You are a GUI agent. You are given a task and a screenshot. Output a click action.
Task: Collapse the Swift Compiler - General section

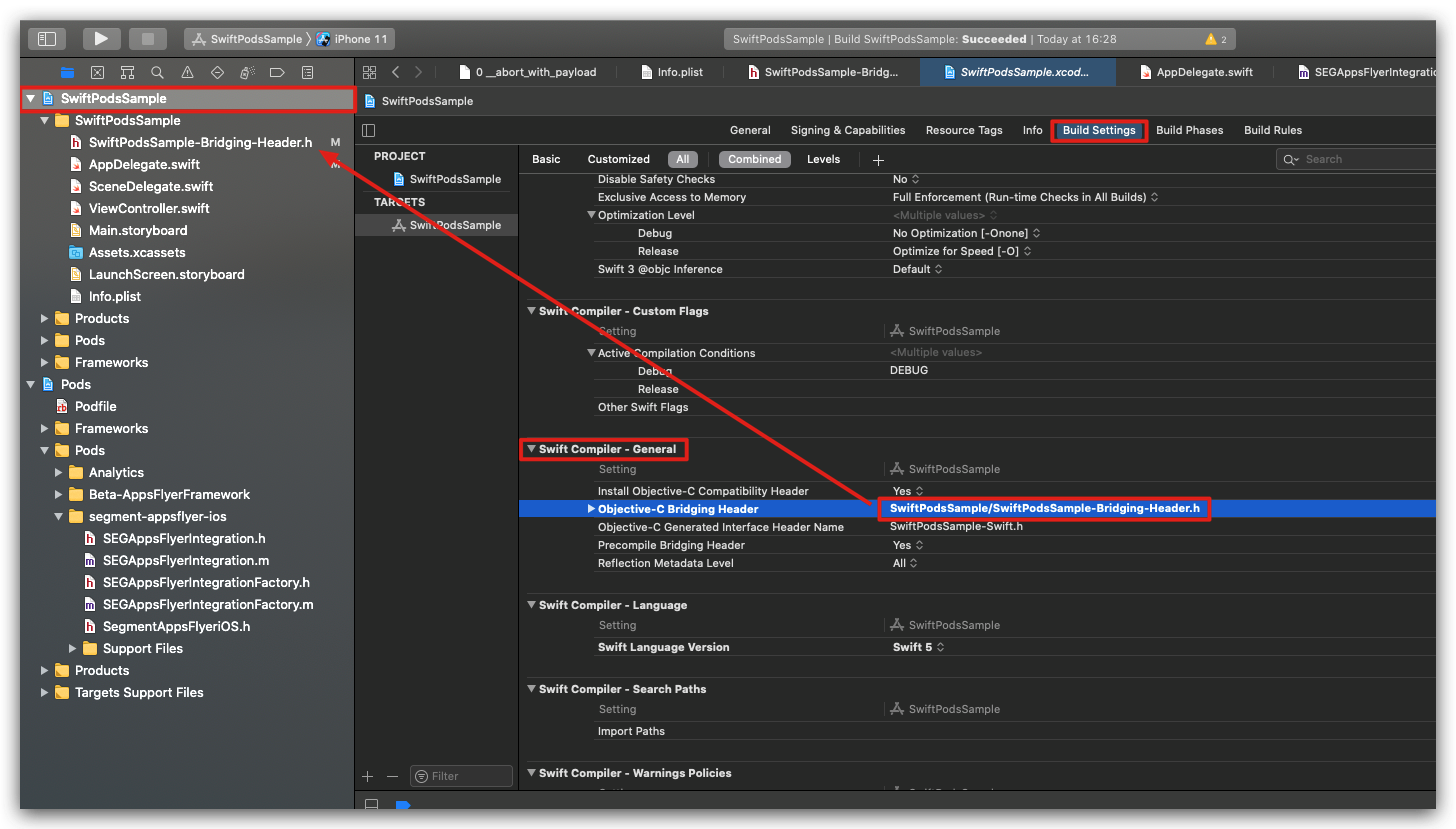click(x=532, y=449)
